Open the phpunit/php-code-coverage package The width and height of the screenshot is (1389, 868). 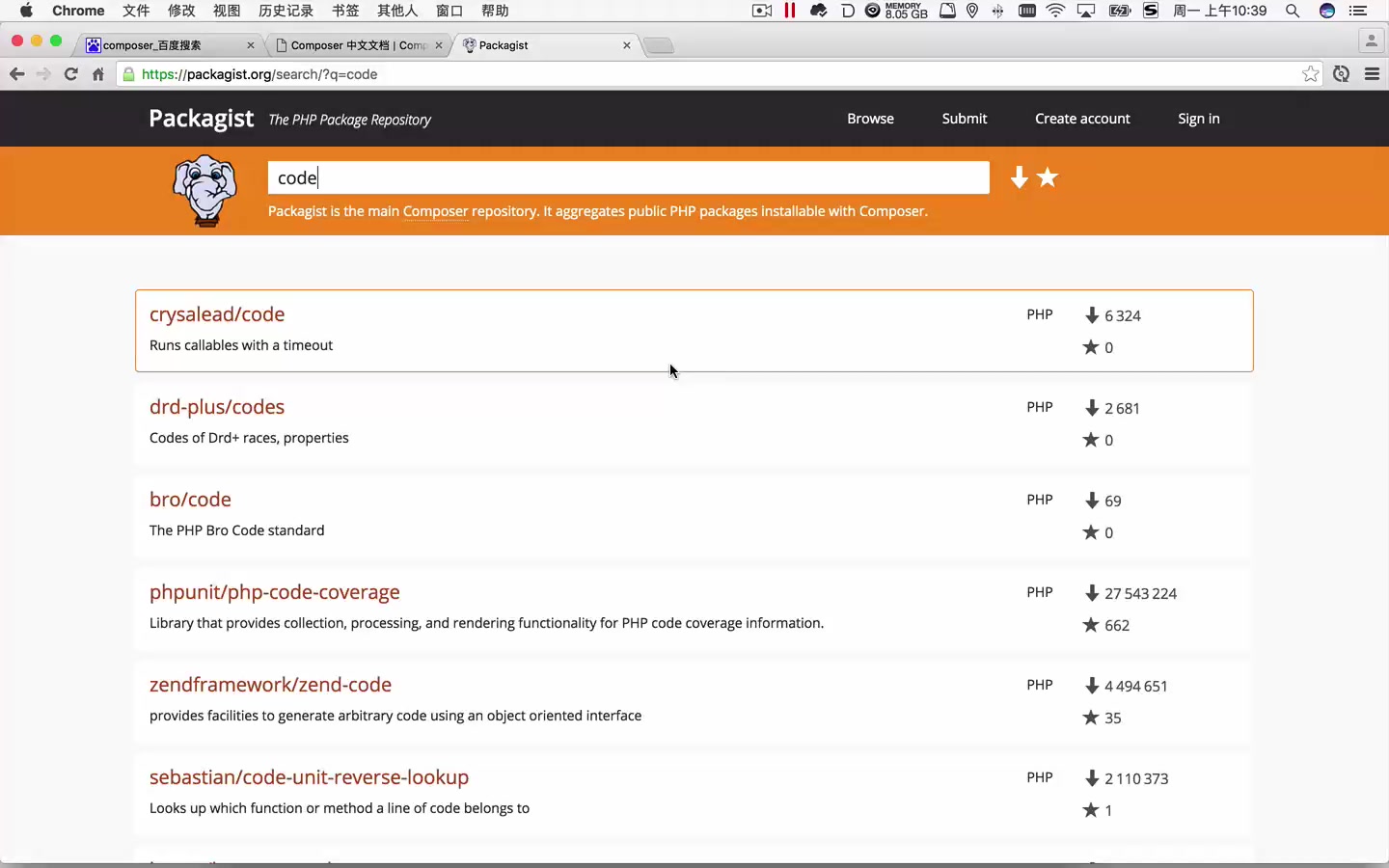(x=275, y=592)
